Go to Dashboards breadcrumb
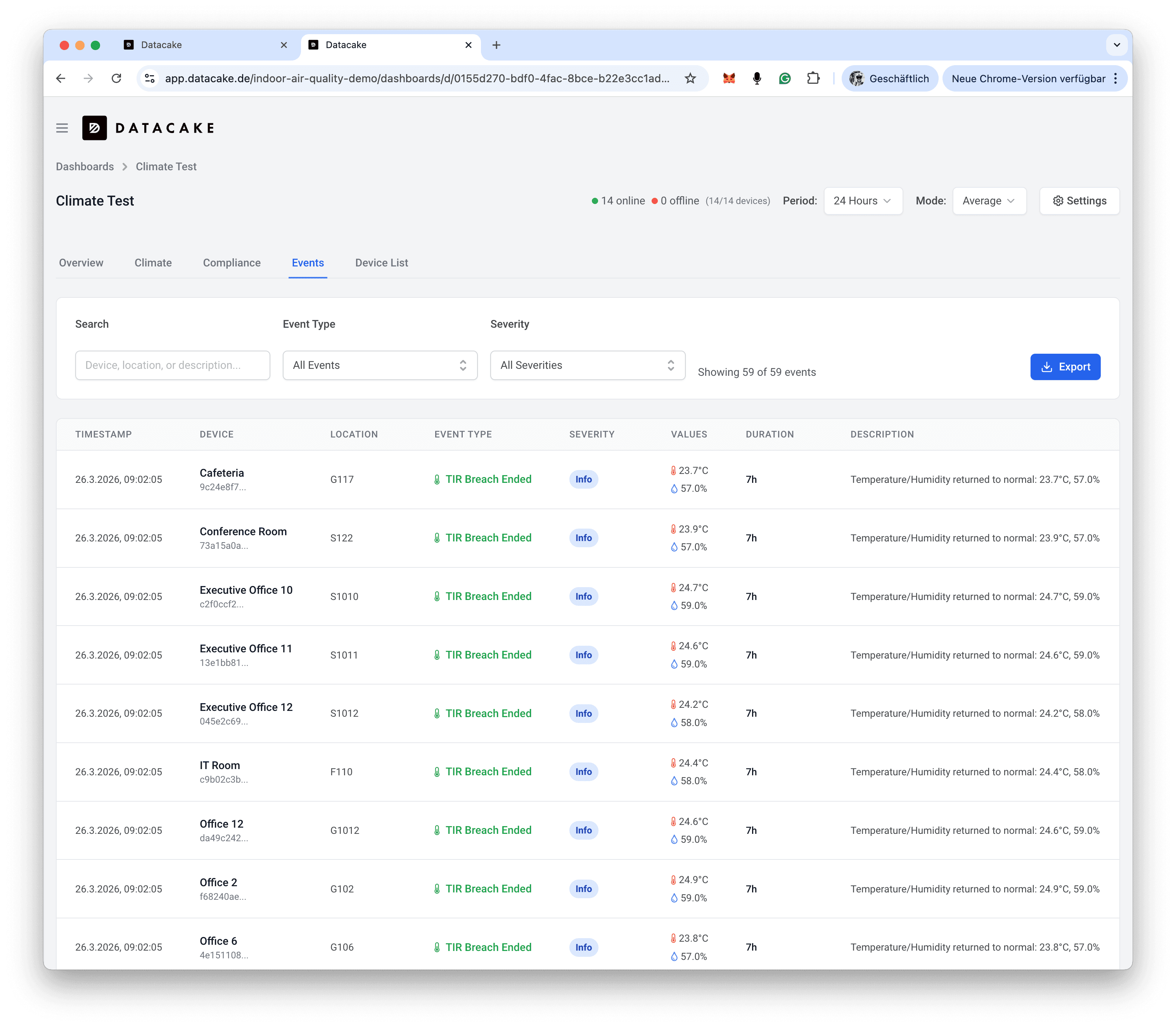1176x1027 pixels. 85,166
